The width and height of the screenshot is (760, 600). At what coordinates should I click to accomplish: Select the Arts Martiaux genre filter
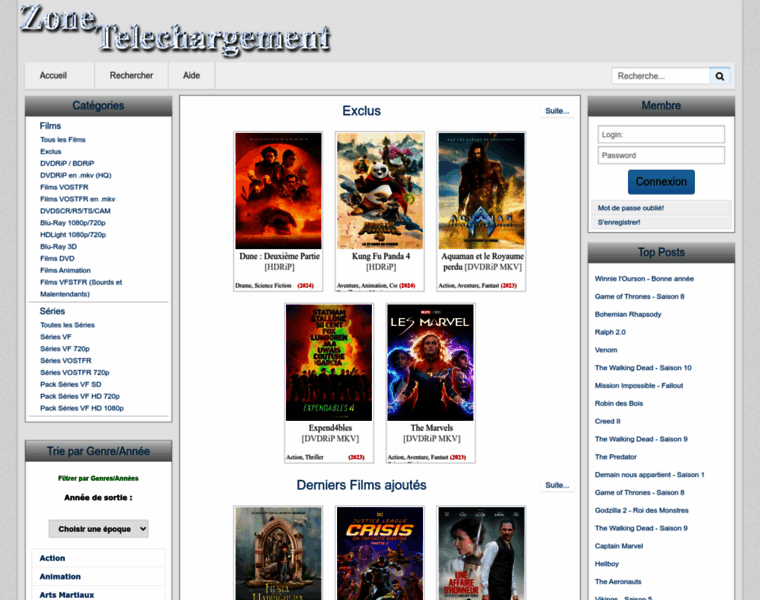point(98,595)
